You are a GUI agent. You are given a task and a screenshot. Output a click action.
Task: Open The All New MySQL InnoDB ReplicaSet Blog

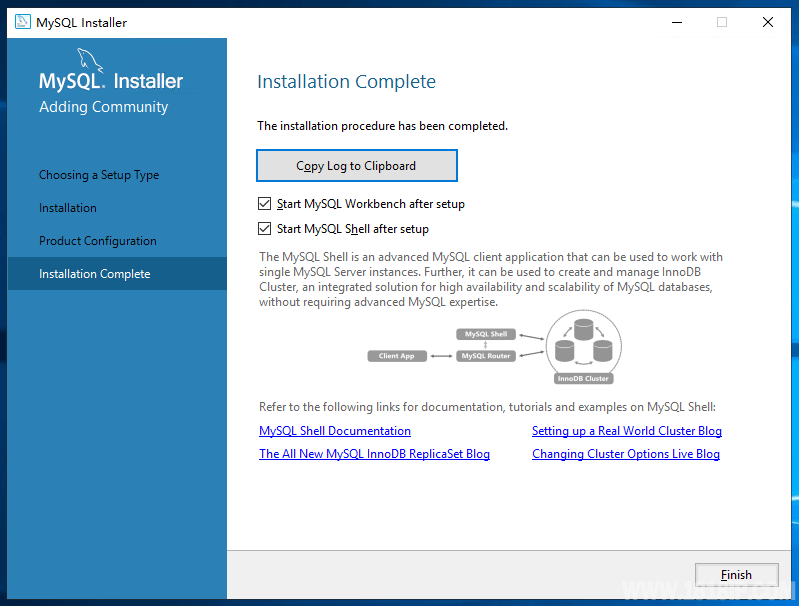(375, 454)
